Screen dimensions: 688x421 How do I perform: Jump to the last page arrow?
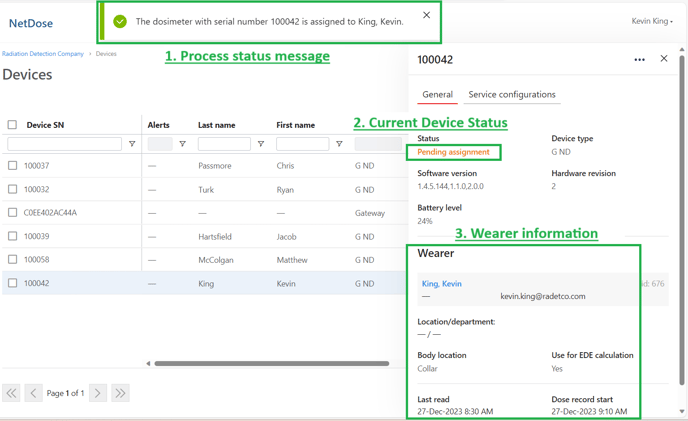(x=120, y=393)
